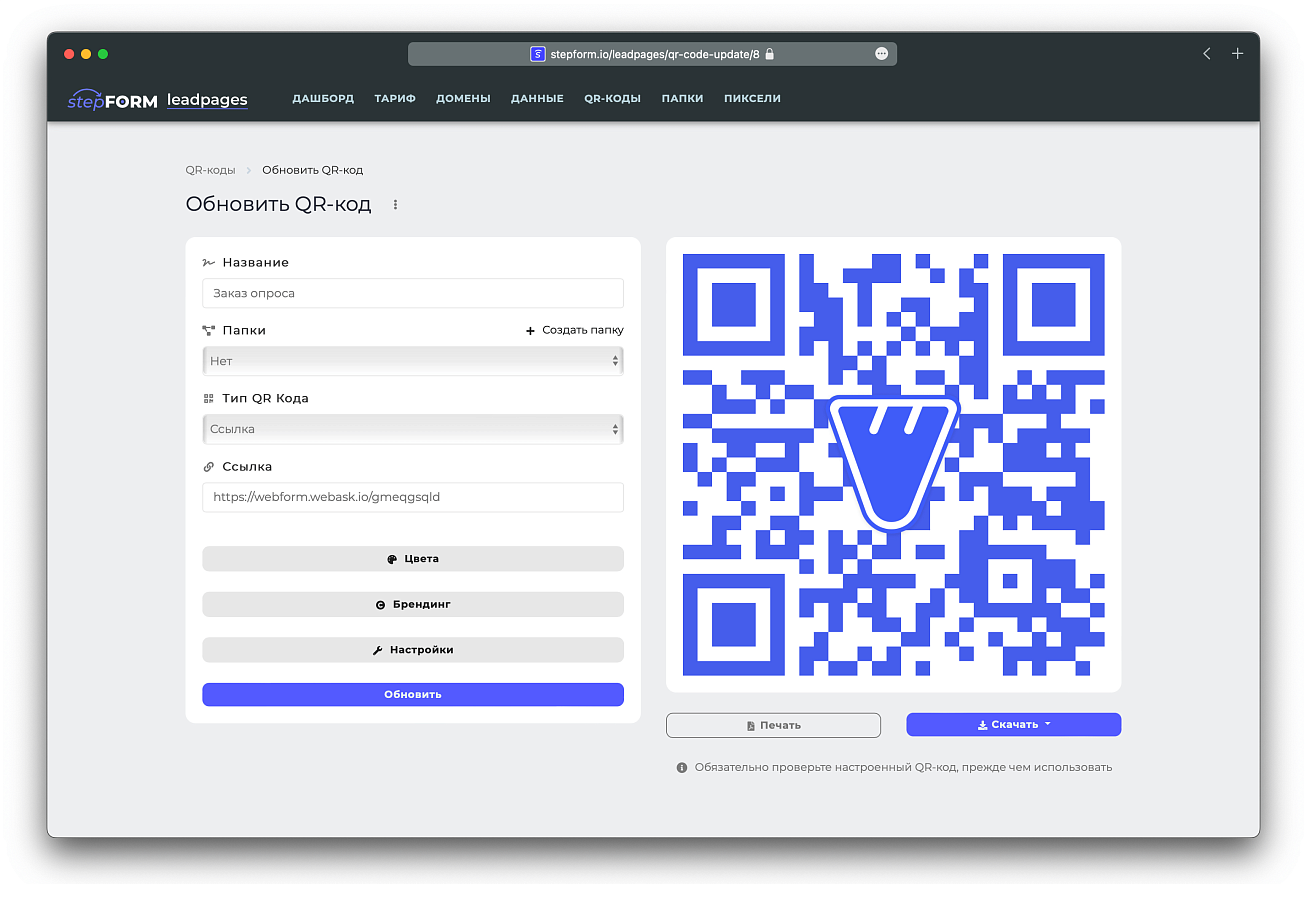Viewport: 1307px width, 900px height.
Task: Open the three-dot menu beside Обновить QR-код title
Action: [395, 205]
